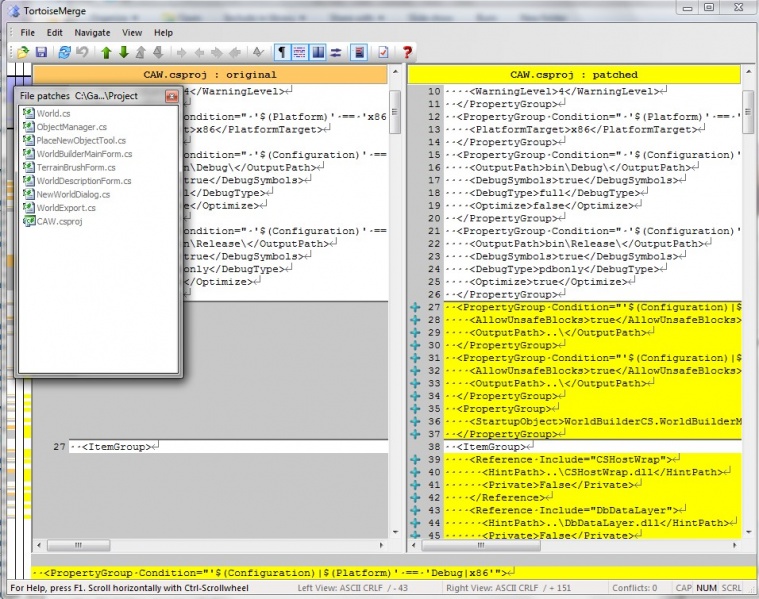Click the file icon beside CAW.csproj

pos(29,221)
